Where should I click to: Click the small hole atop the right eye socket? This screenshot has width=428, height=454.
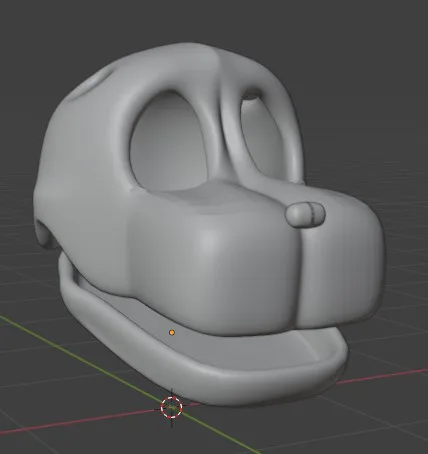252,96
